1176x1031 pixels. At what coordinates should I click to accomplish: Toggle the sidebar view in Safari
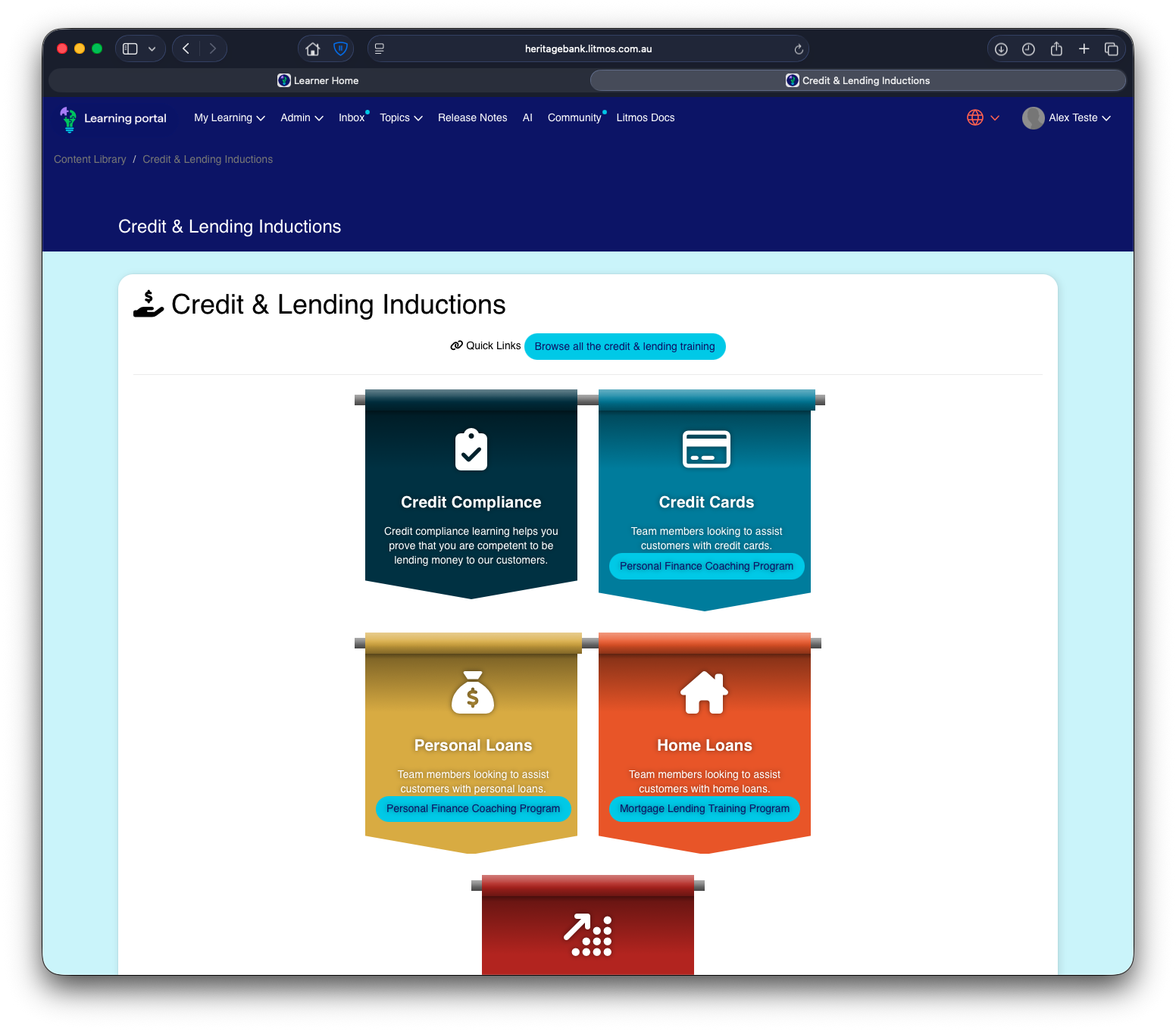[x=129, y=48]
